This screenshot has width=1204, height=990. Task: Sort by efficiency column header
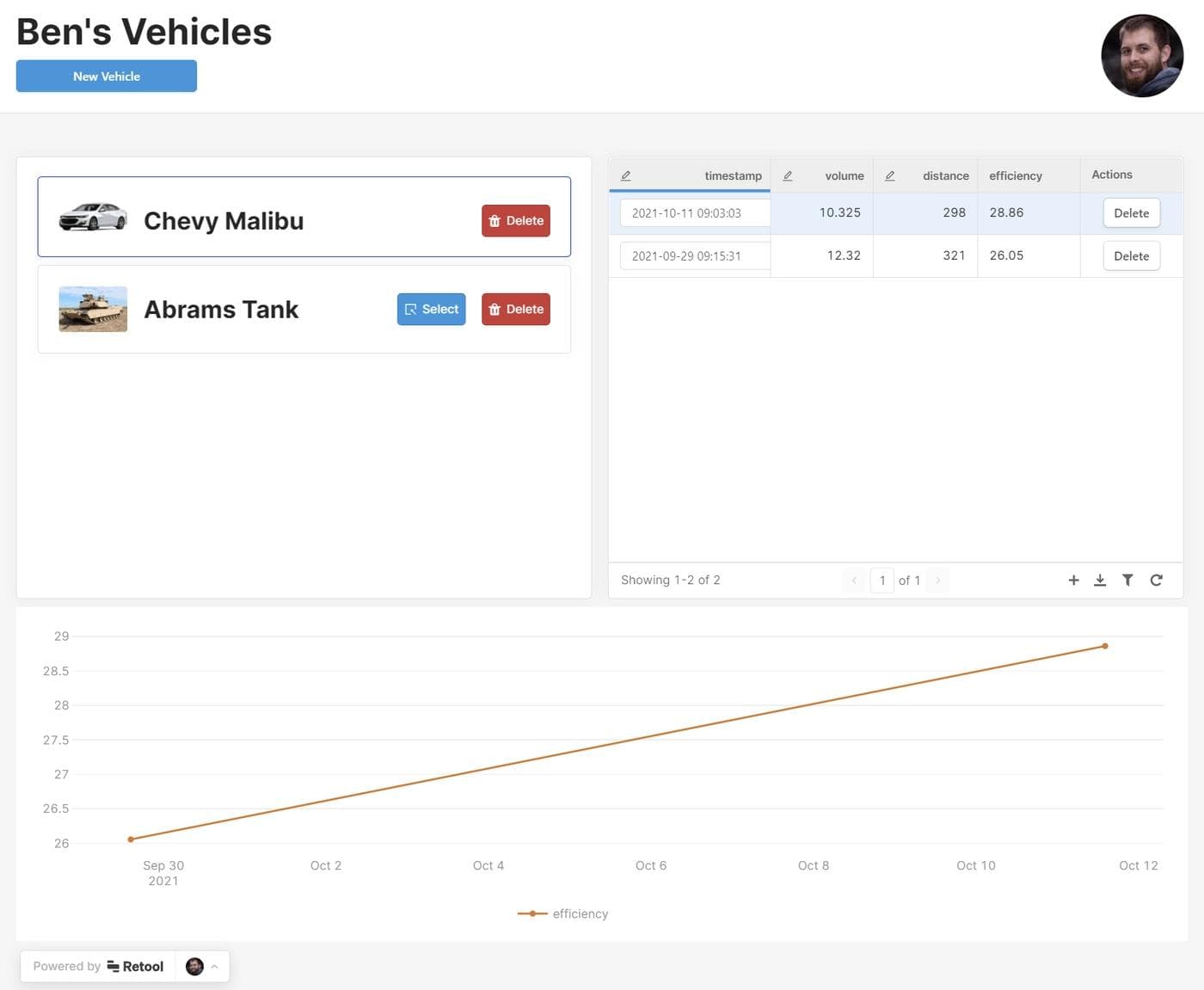tap(1015, 175)
